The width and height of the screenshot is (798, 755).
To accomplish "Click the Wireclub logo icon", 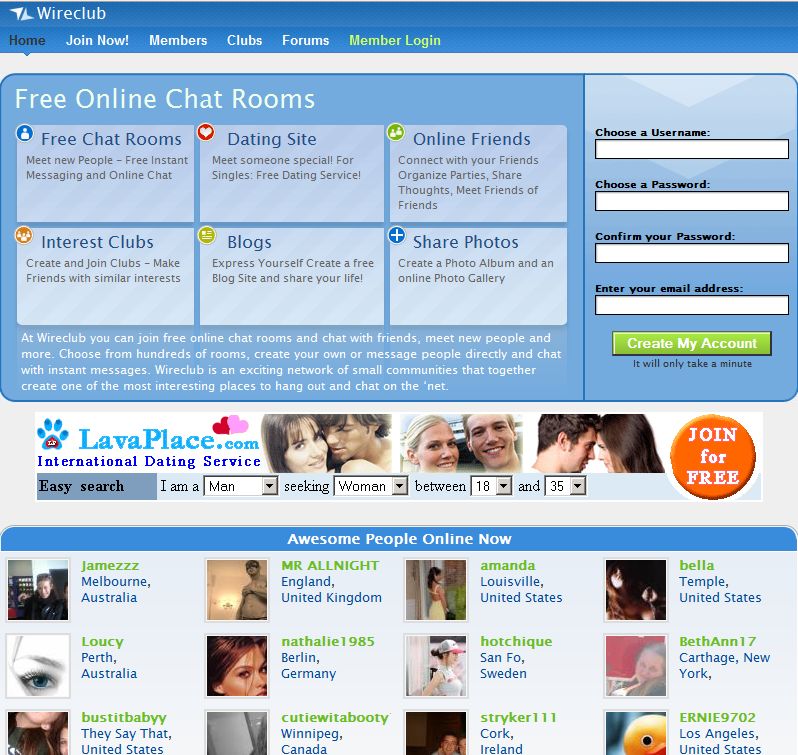I will 21,14.
